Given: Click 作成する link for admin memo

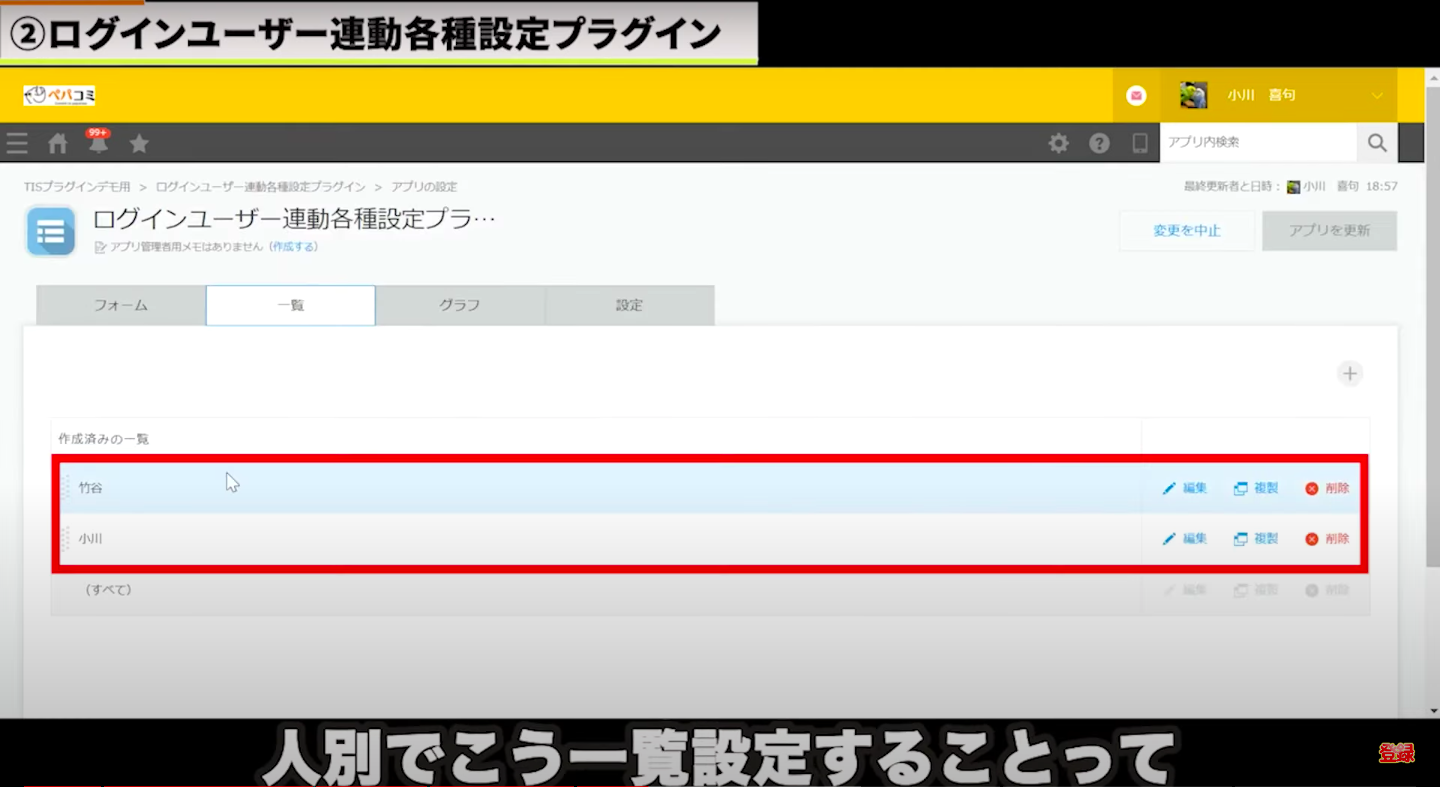Looking at the screenshot, I should pos(293,247).
